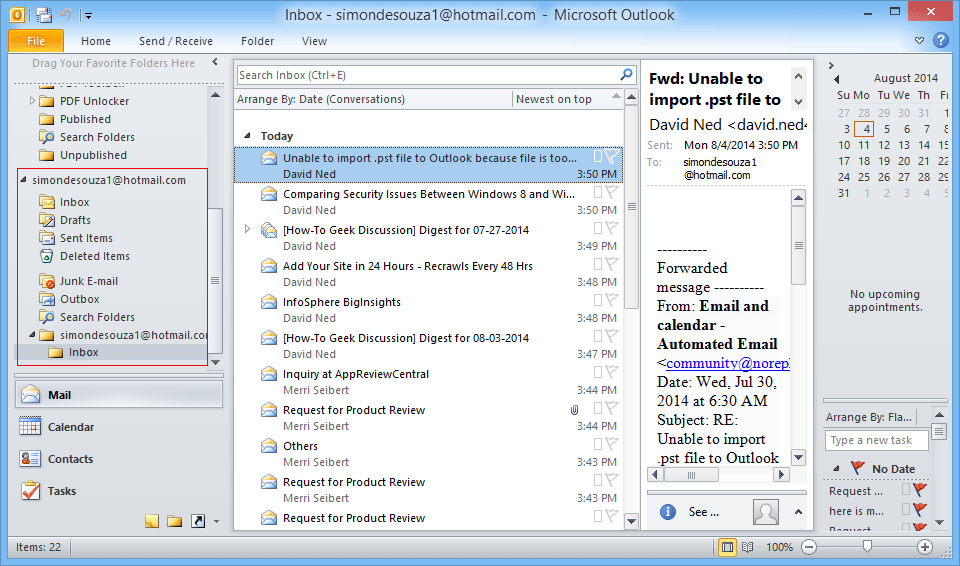Collapse the navigation pane with the arrow
This screenshot has height=566, width=960.
(x=215, y=62)
